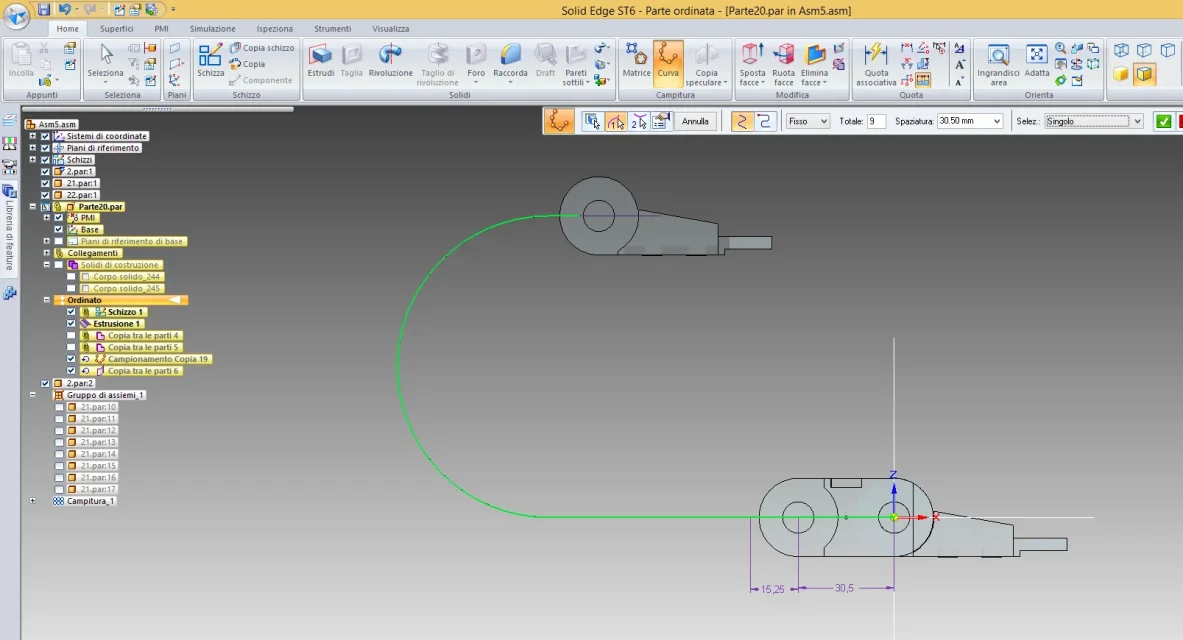Toggle the PMI checkbox
This screenshot has height=640, width=1183.
[59, 218]
